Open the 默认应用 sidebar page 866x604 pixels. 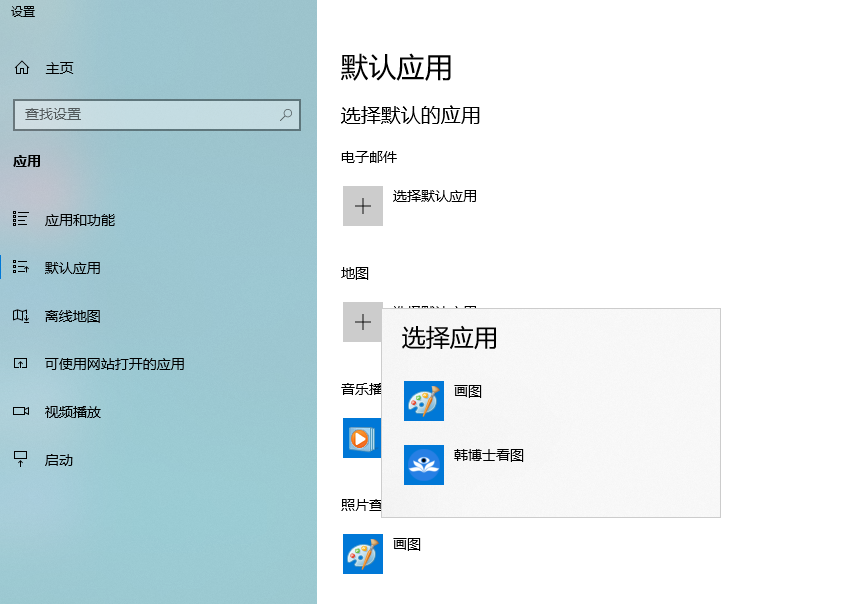(x=72, y=268)
